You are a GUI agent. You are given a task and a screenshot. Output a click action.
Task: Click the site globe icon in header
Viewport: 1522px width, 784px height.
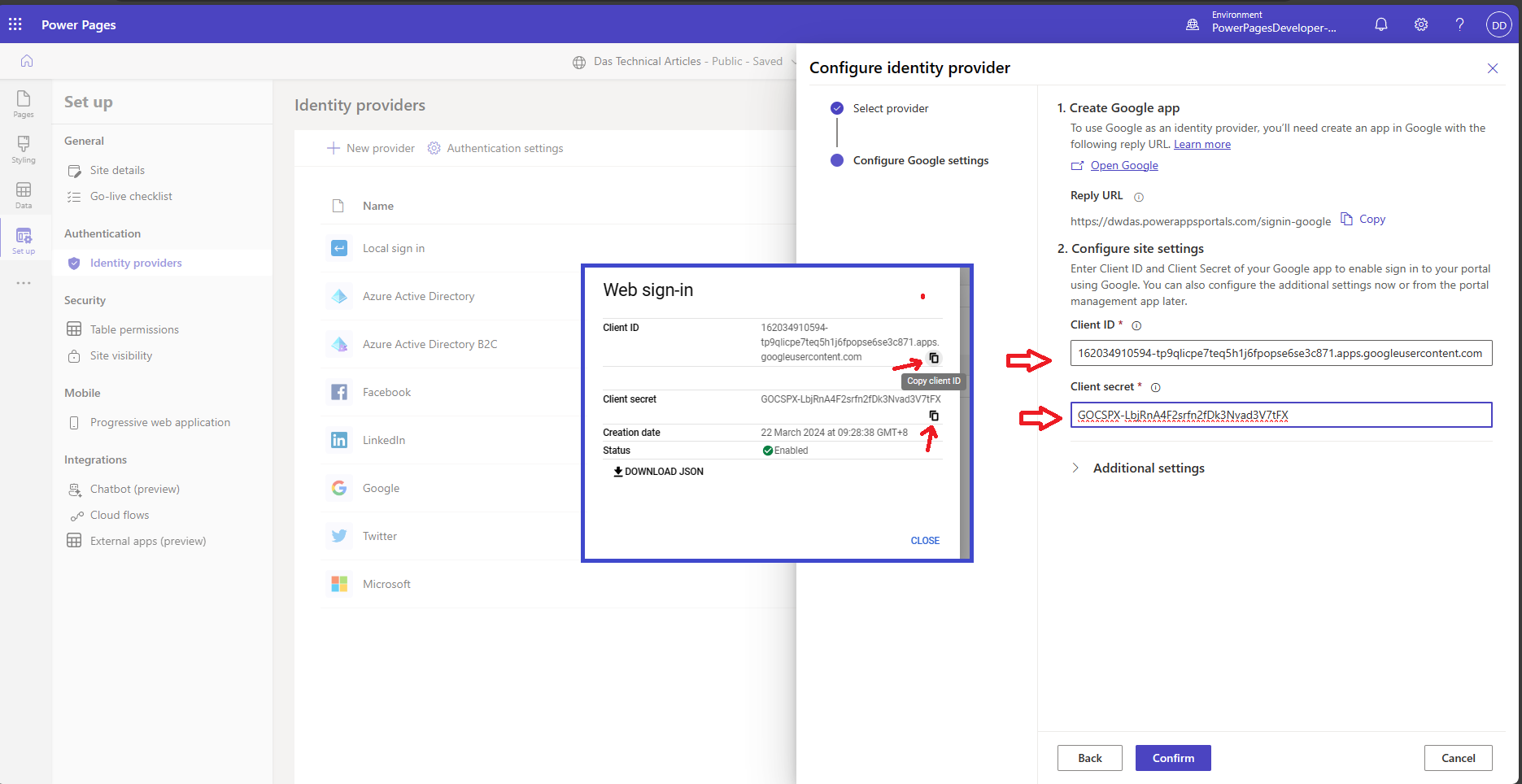579,62
